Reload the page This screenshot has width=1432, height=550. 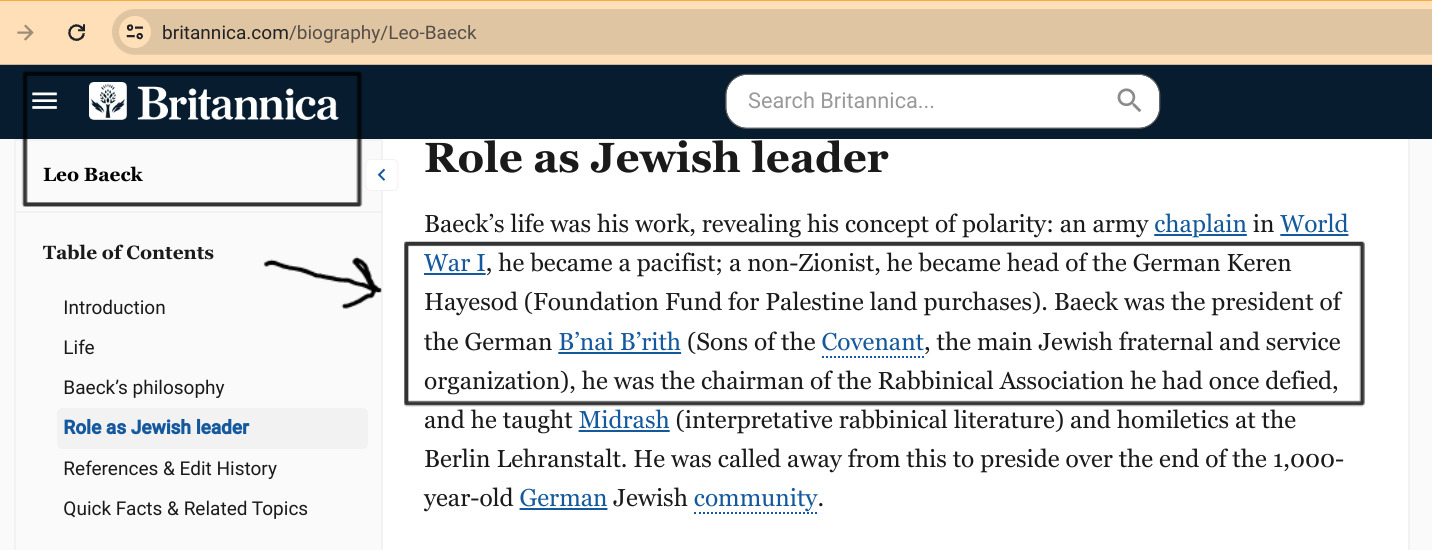coord(76,33)
